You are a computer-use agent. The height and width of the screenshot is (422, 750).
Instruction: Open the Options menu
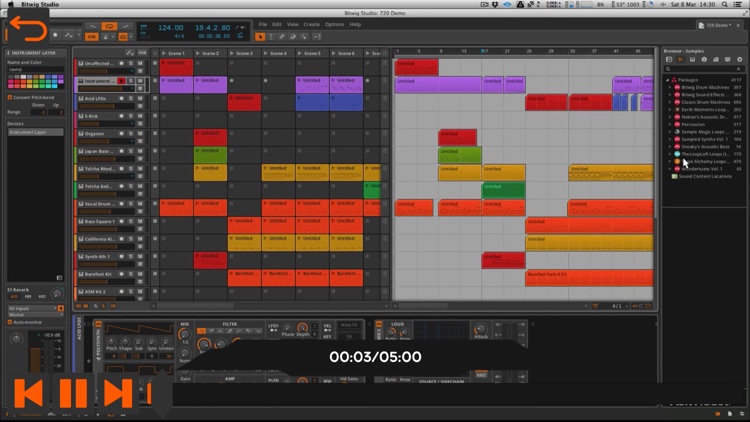(334, 24)
